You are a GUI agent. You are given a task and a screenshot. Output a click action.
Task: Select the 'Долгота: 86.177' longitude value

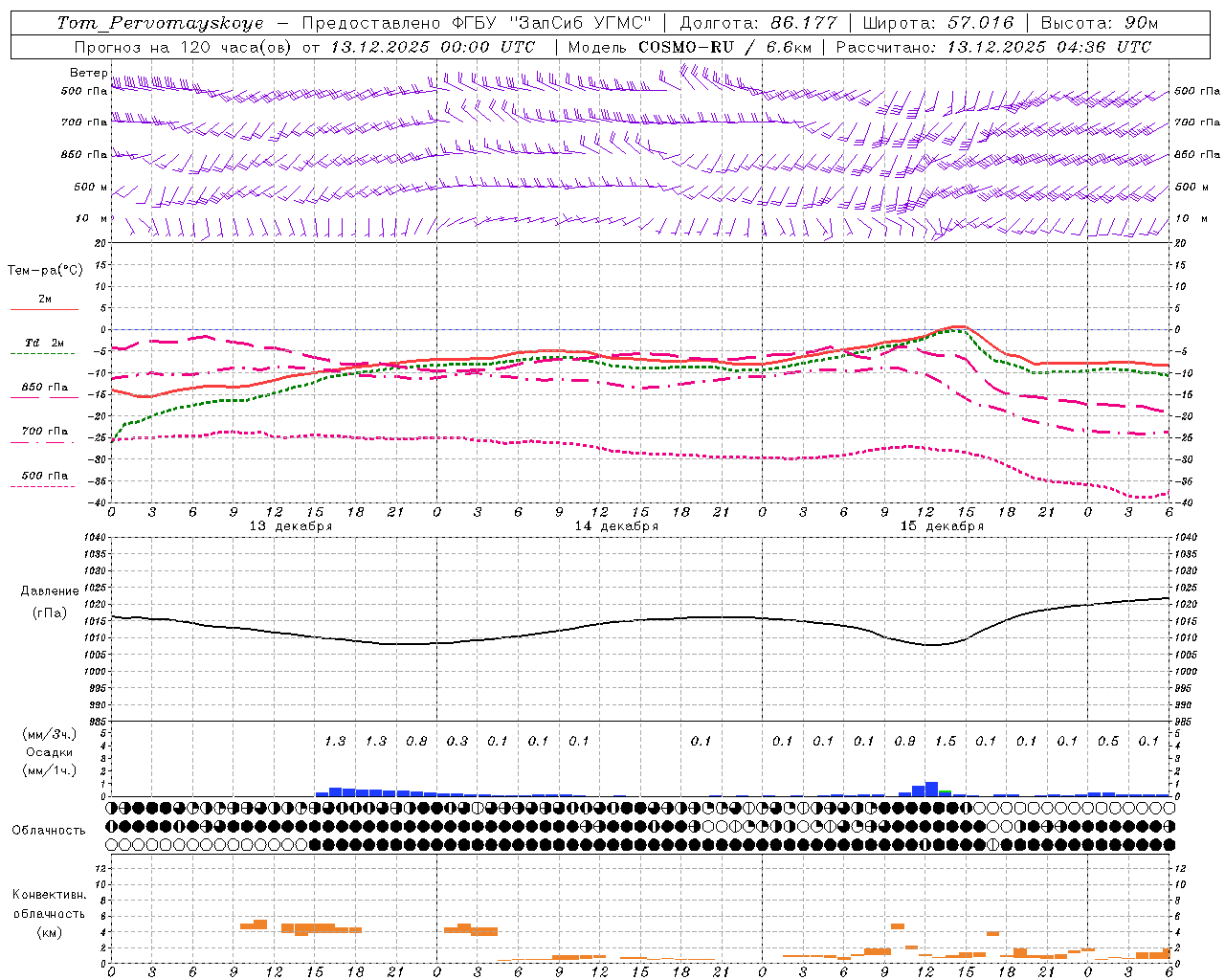(758, 23)
